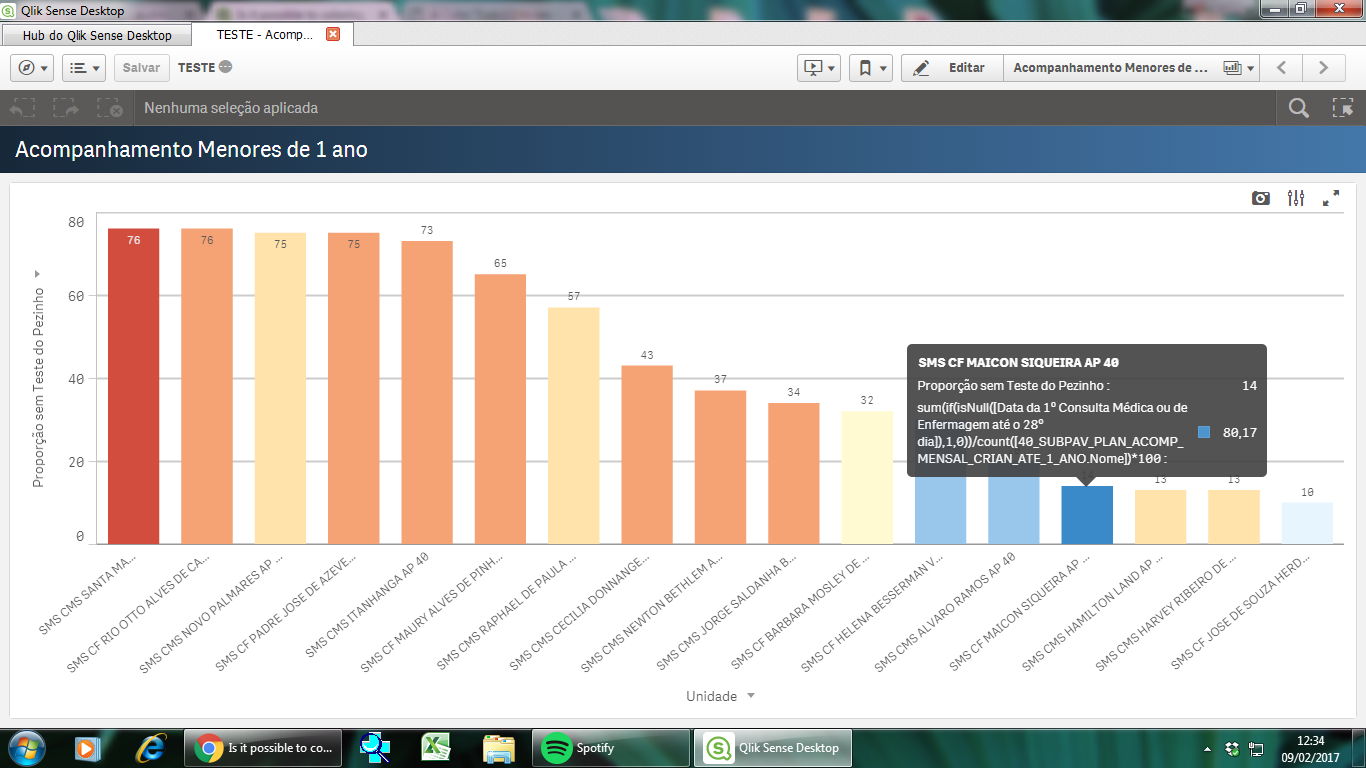
Task: Select the bar with value 65
Action: pos(500,409)
